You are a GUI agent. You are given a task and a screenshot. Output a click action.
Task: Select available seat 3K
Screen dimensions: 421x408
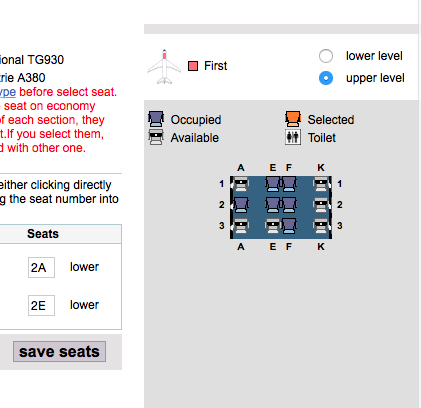(x=321, y=226)
